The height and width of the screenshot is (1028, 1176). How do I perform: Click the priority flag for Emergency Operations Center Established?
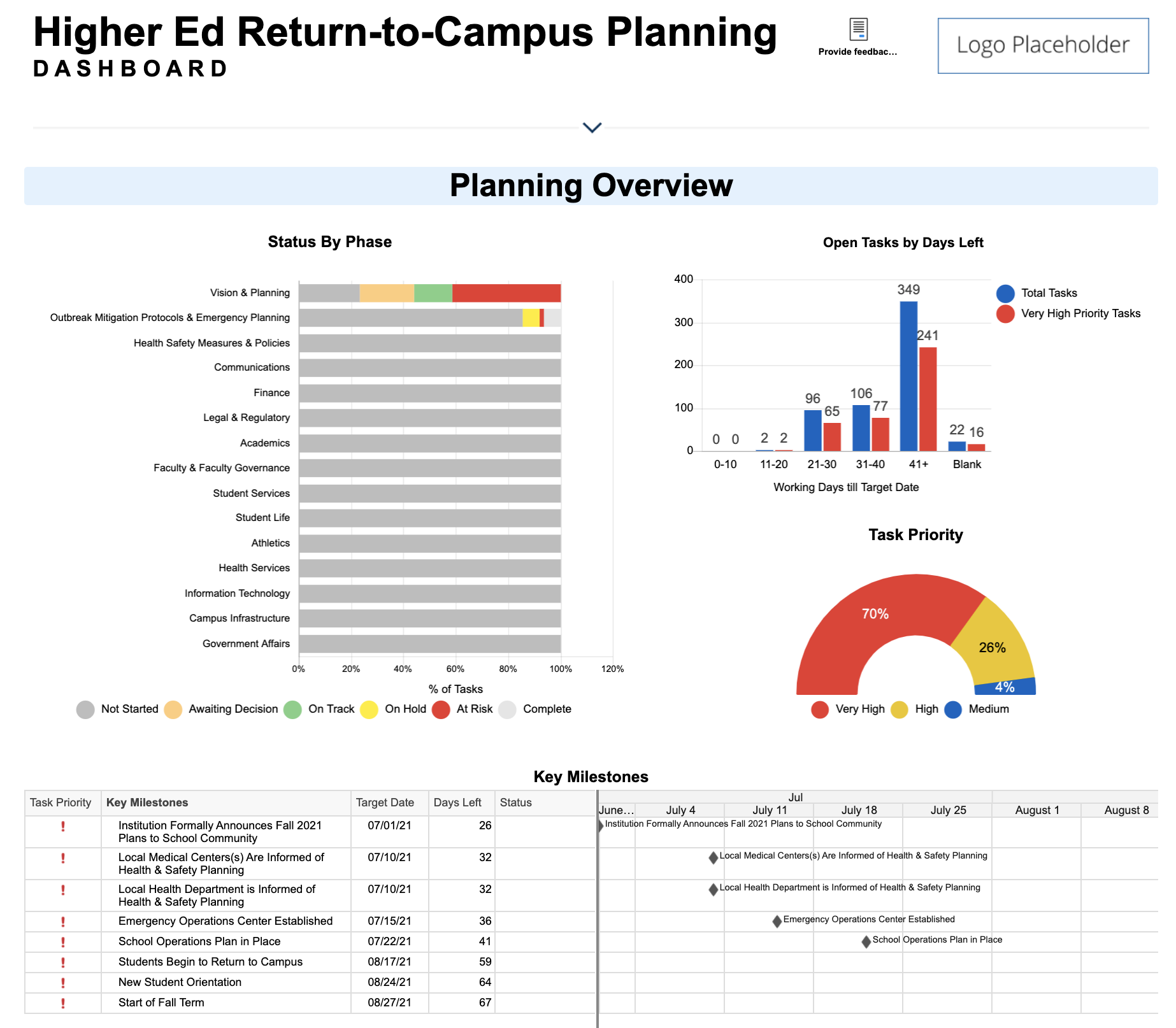[63, 922]
